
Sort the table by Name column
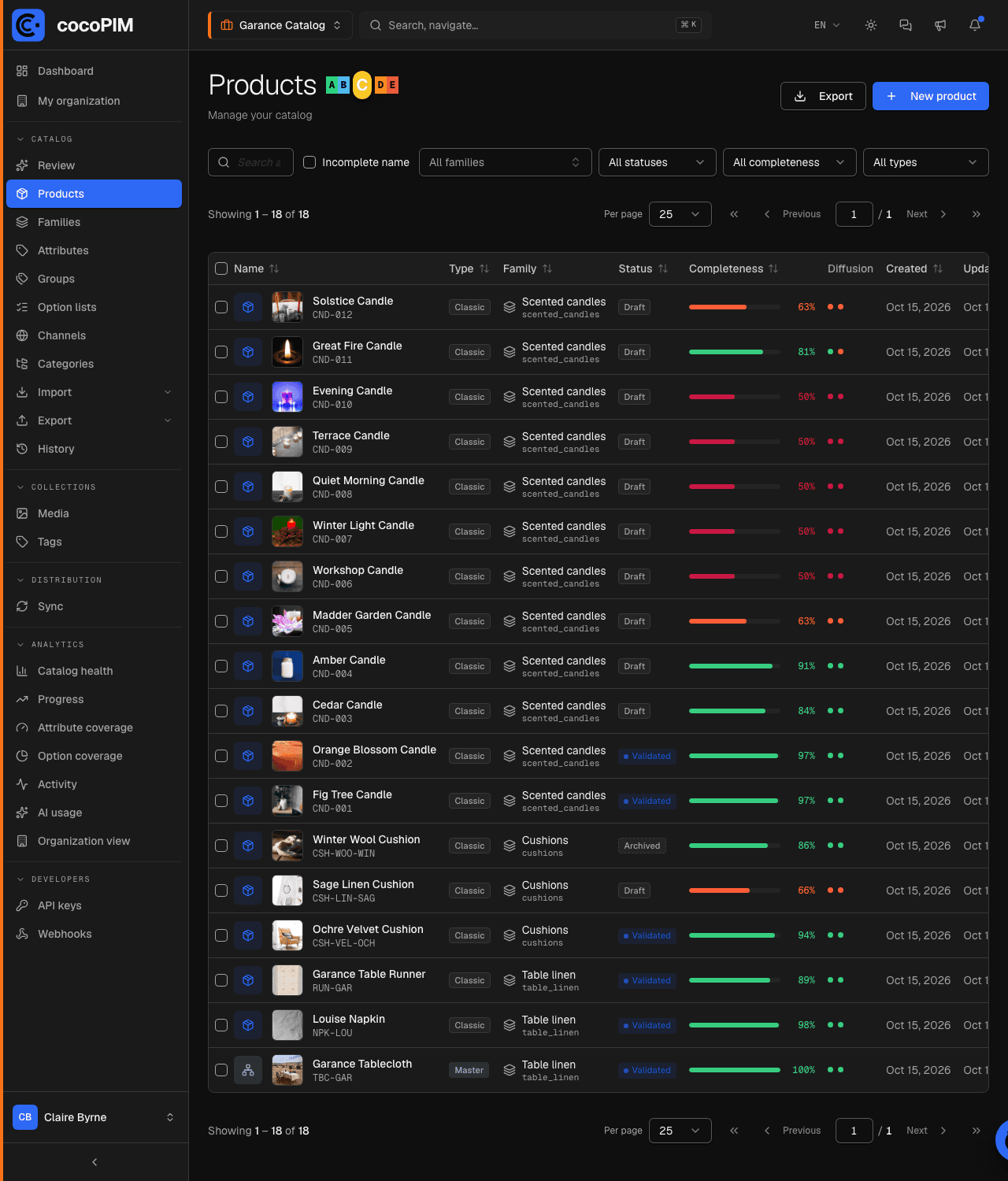257,268
